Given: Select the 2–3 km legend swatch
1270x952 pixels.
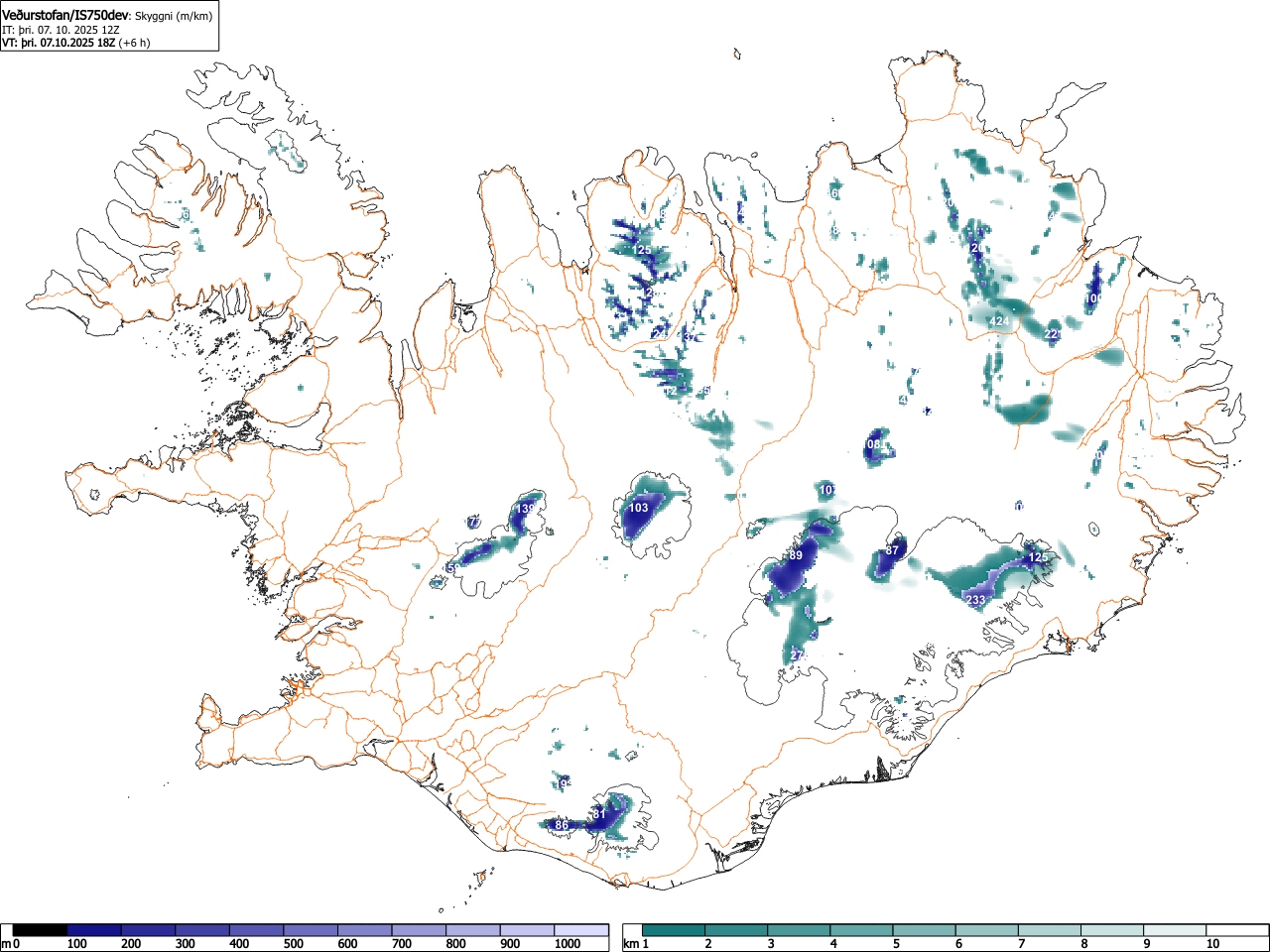Looking at the screenshot, I should coord(736,930).
